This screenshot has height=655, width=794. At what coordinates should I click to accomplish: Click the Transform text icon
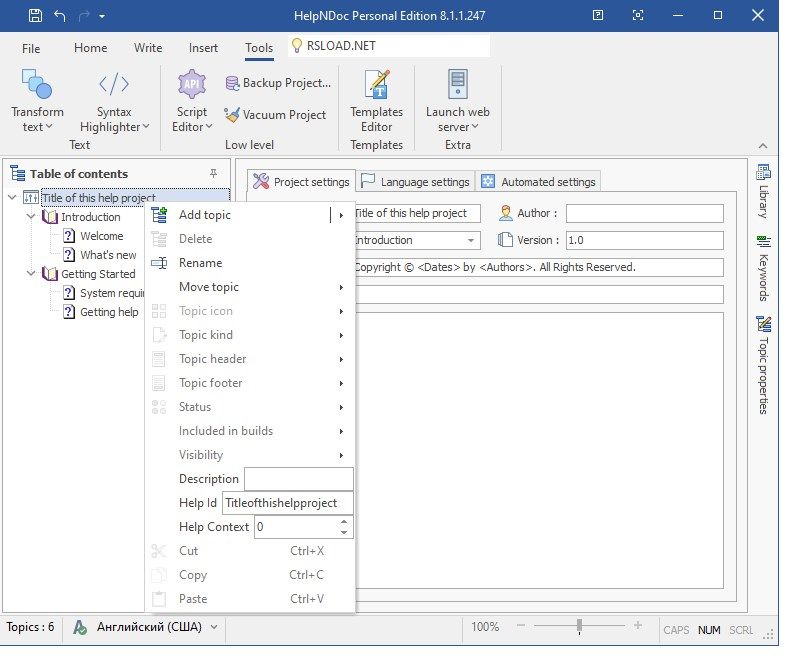pos(37,85)
